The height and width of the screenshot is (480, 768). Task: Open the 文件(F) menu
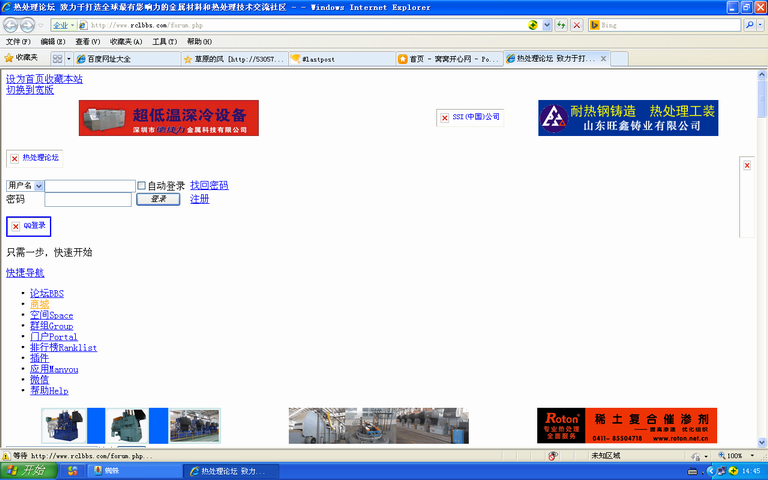click(18, 42)
